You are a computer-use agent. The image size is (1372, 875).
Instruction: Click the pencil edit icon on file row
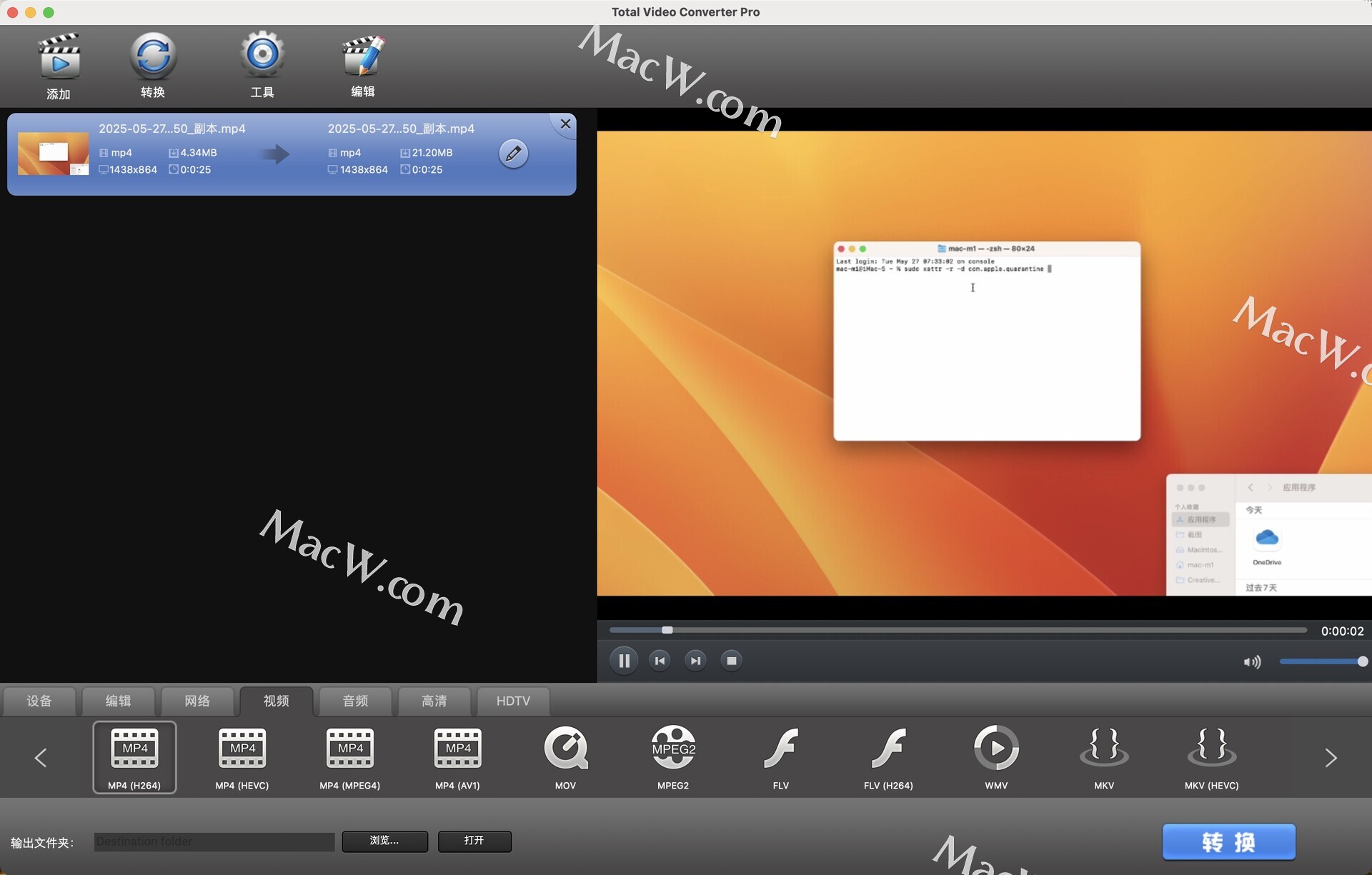pyautogui.click(x=513, y=154)
